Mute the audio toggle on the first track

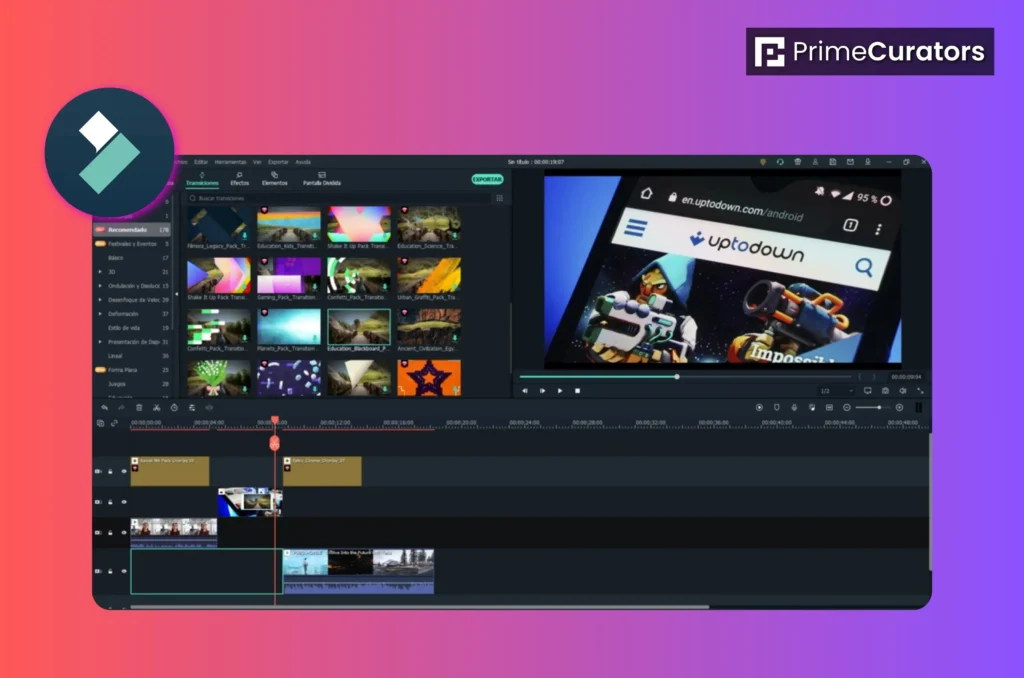(x=99, y=471)
